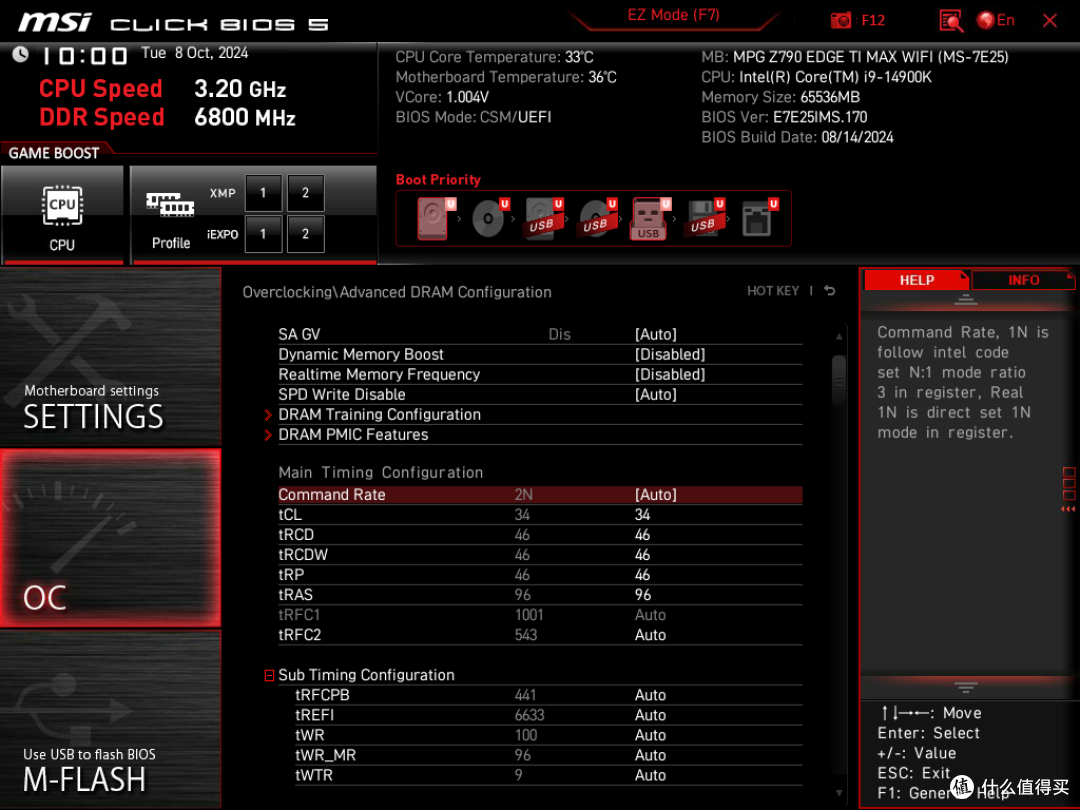Screen dimensions: 1080x810
Task: Switch to the INFO tab
Action: (x=1023, y=280)
